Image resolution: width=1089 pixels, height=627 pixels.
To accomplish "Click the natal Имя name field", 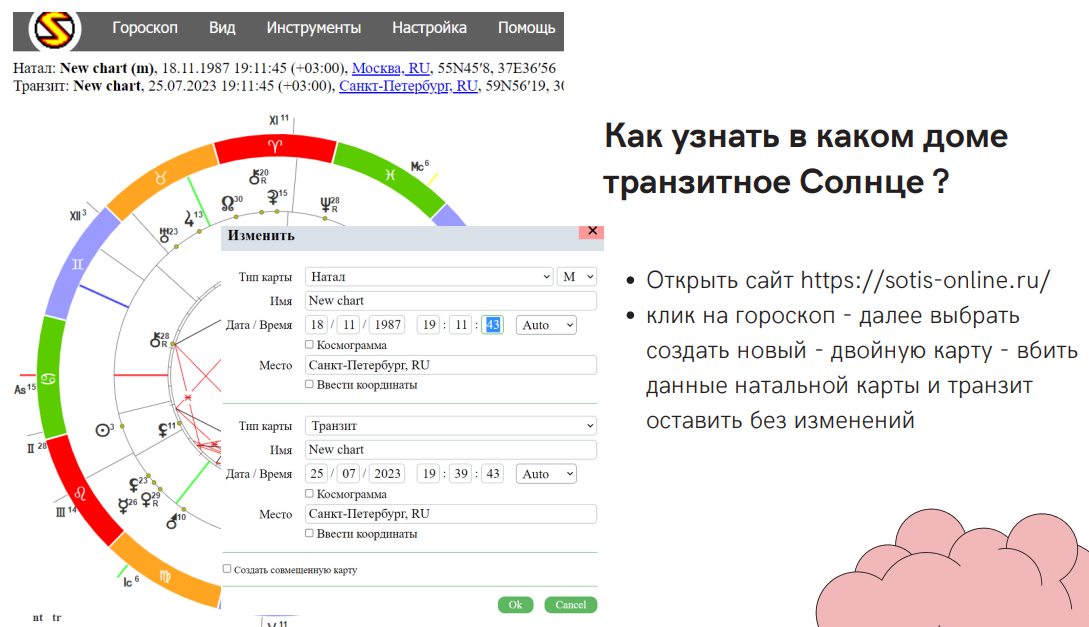I will [451, 301].
